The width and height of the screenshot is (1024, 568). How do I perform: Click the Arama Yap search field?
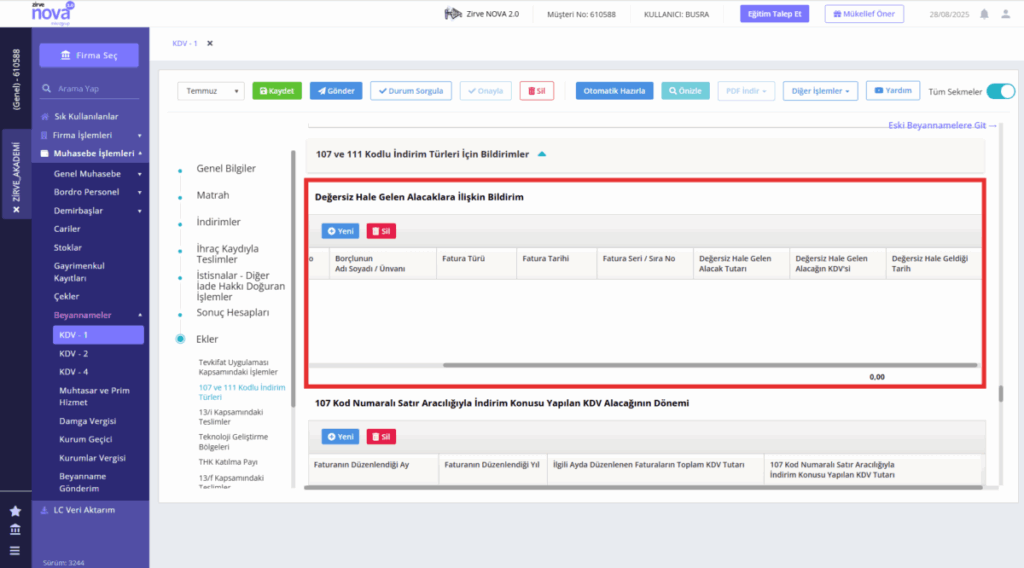[89, 88]
